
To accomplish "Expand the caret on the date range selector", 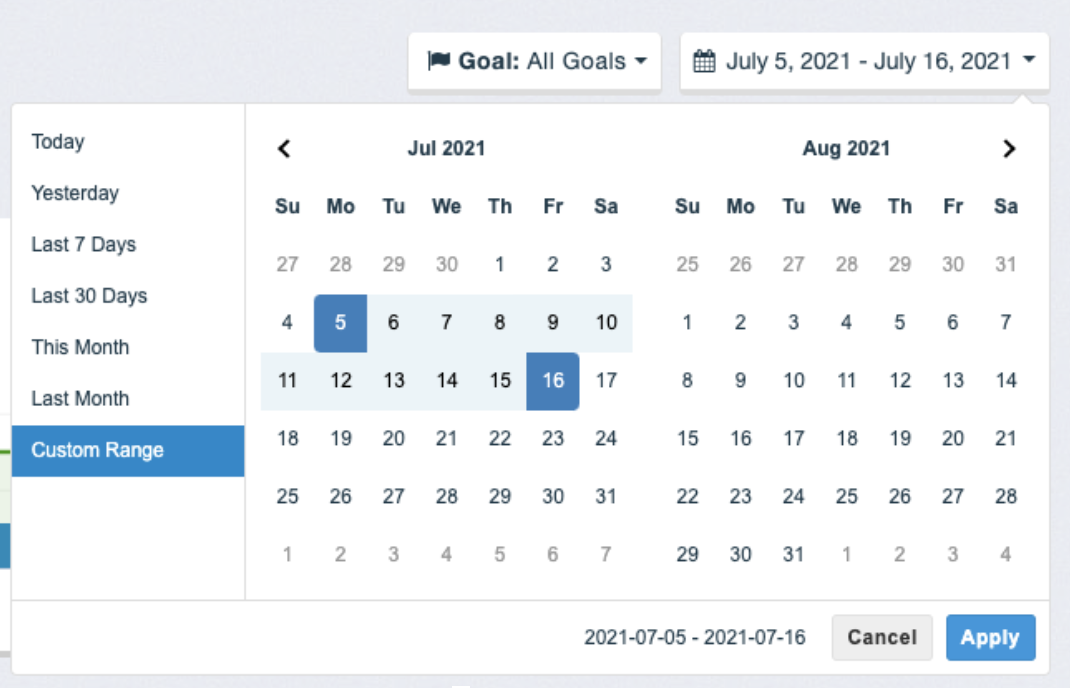I will click(1028, 59).
